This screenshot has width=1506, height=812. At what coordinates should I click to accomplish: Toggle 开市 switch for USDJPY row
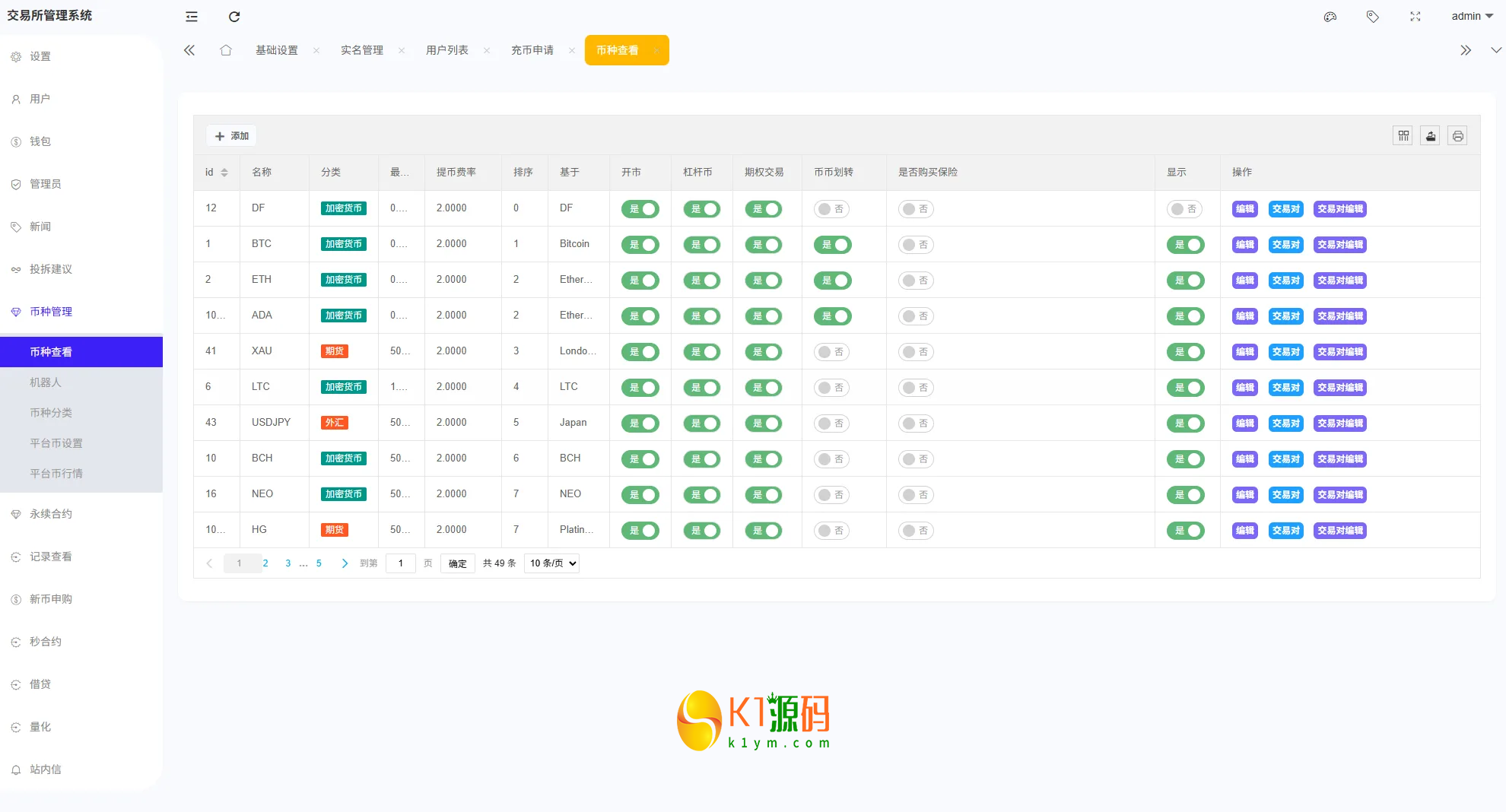640,423
